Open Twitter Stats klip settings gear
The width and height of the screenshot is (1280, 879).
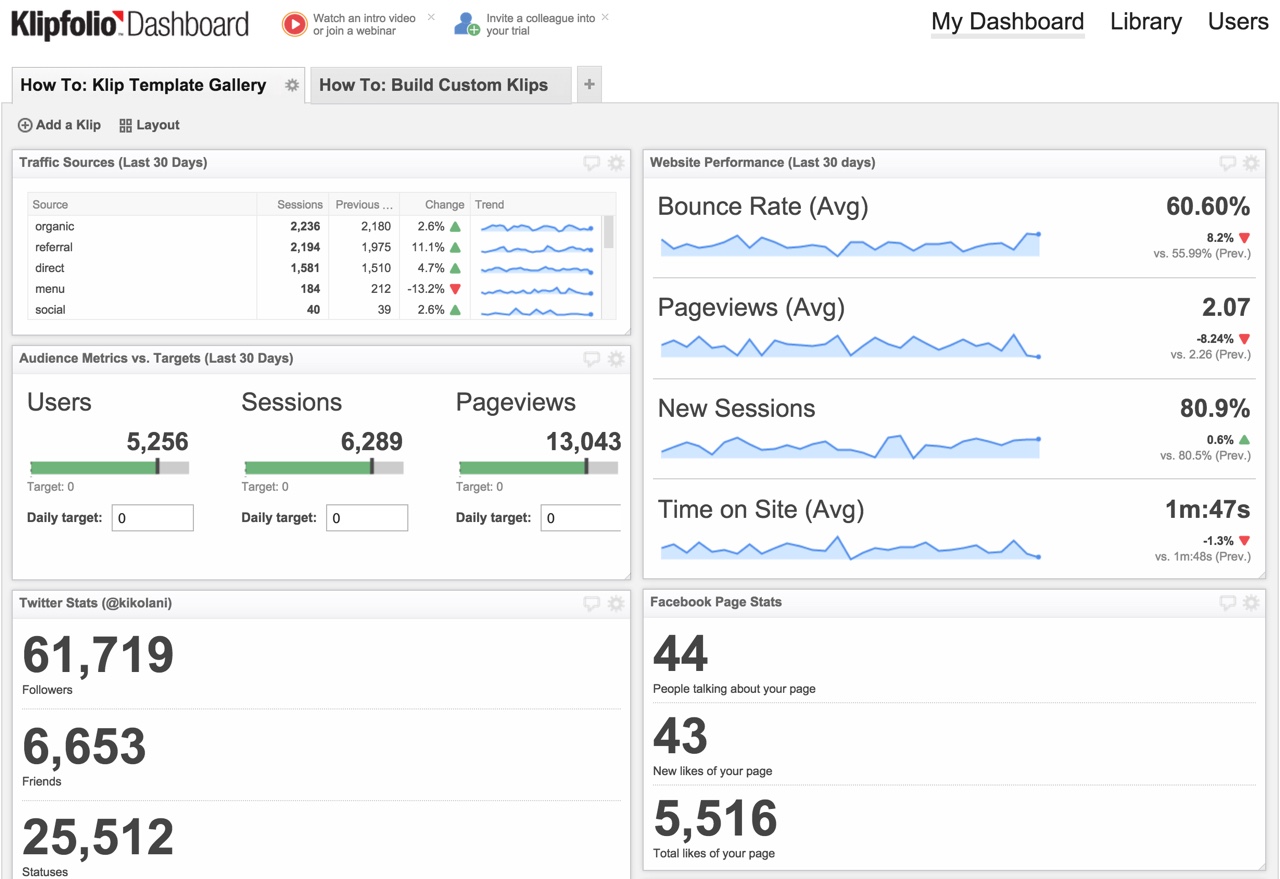click(616, 603)
